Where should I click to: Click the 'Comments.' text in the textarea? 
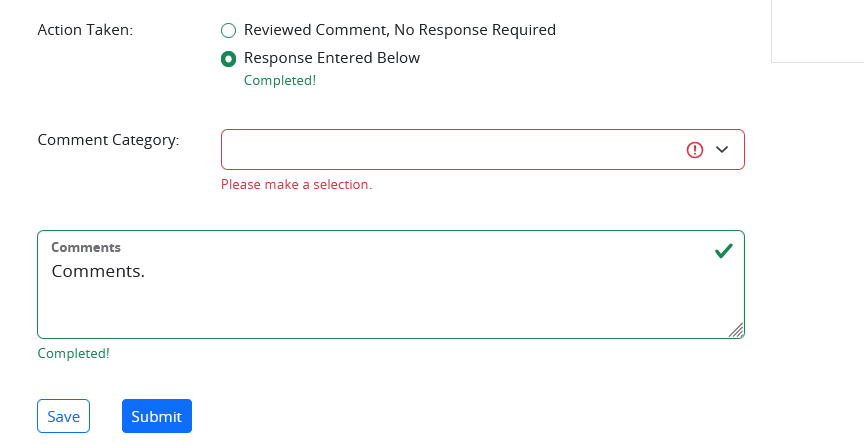point(98,271)
